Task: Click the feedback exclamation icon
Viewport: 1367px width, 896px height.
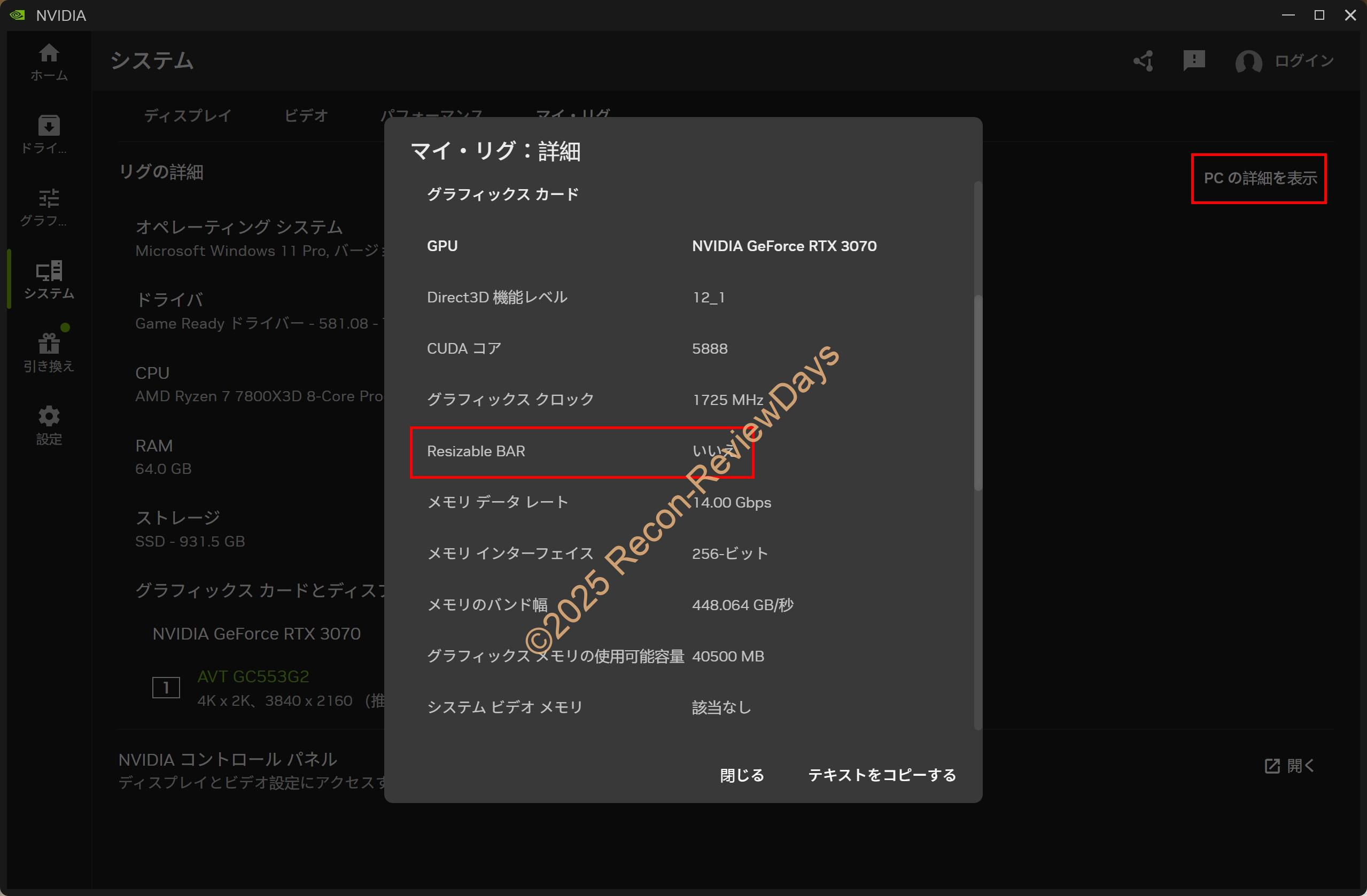Action: (x=1193, y=60)
